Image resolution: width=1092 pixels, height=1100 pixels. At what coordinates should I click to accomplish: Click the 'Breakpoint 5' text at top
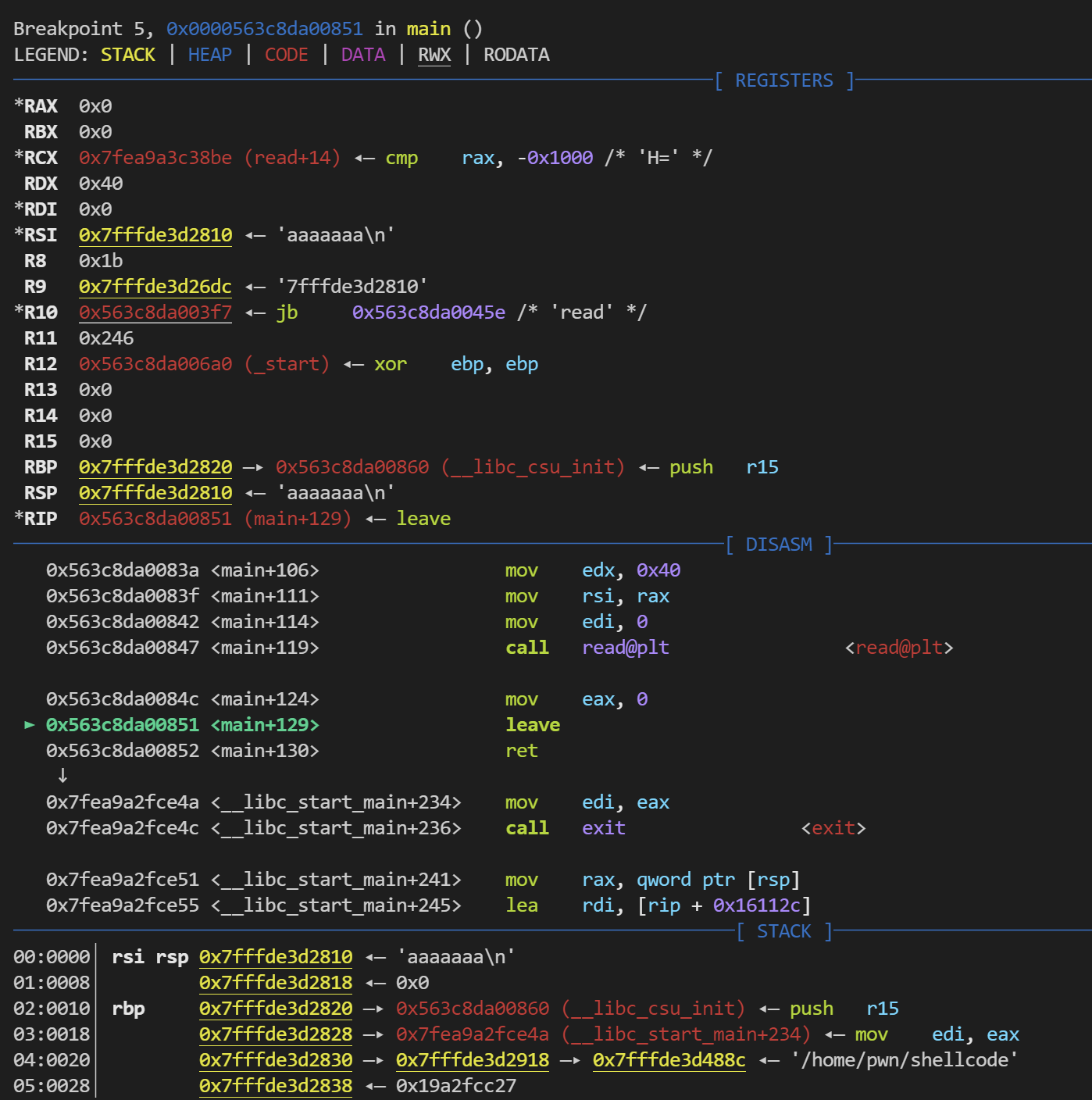click(79, 29)
